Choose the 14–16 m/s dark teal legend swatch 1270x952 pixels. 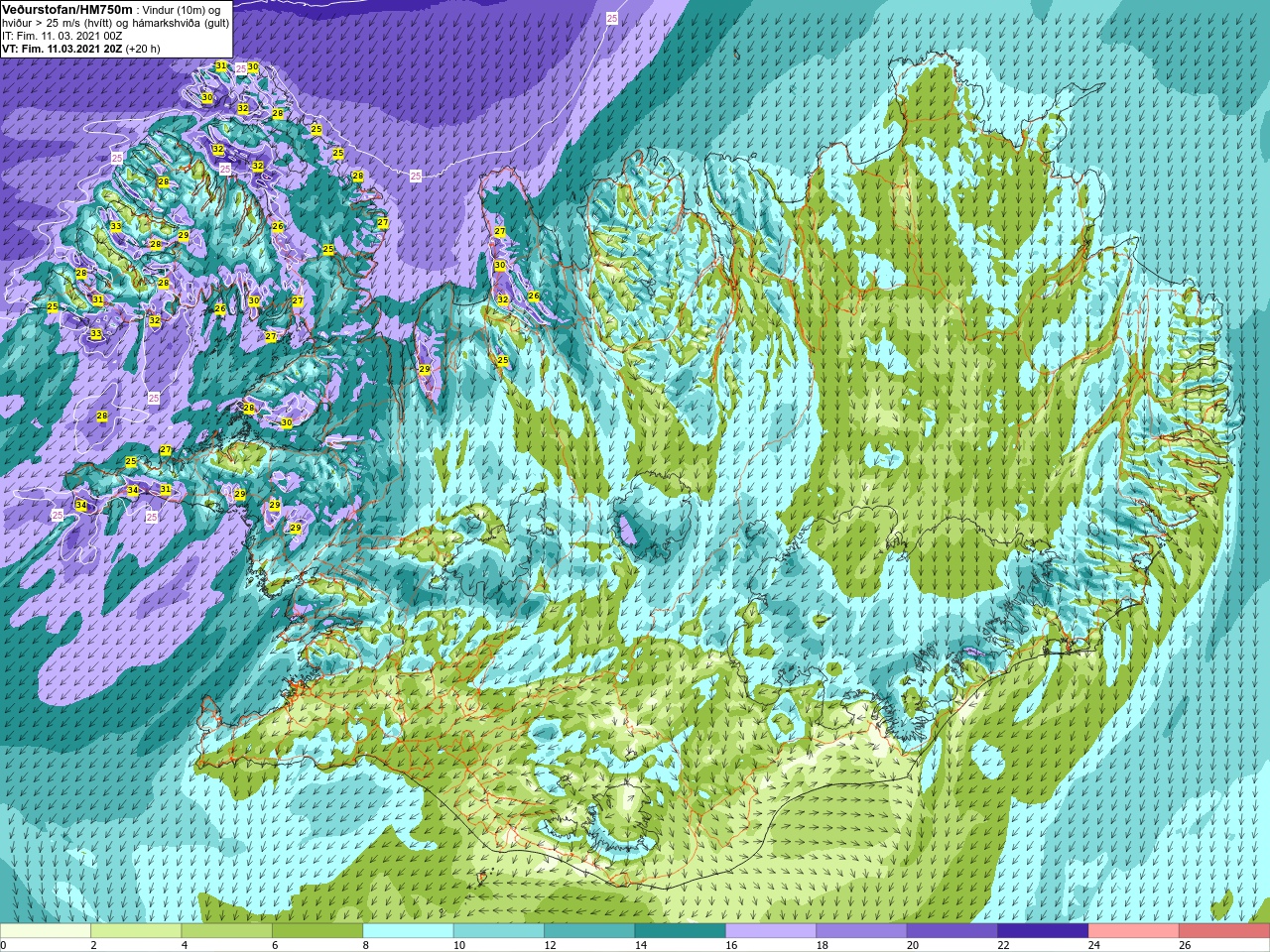(x=680, y=931)
